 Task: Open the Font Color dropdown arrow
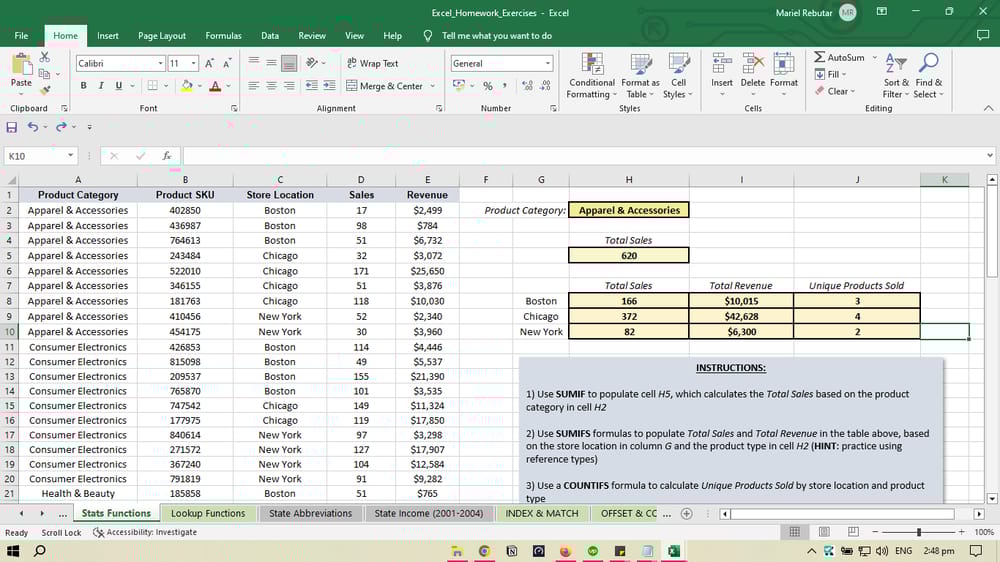(228, 85)
